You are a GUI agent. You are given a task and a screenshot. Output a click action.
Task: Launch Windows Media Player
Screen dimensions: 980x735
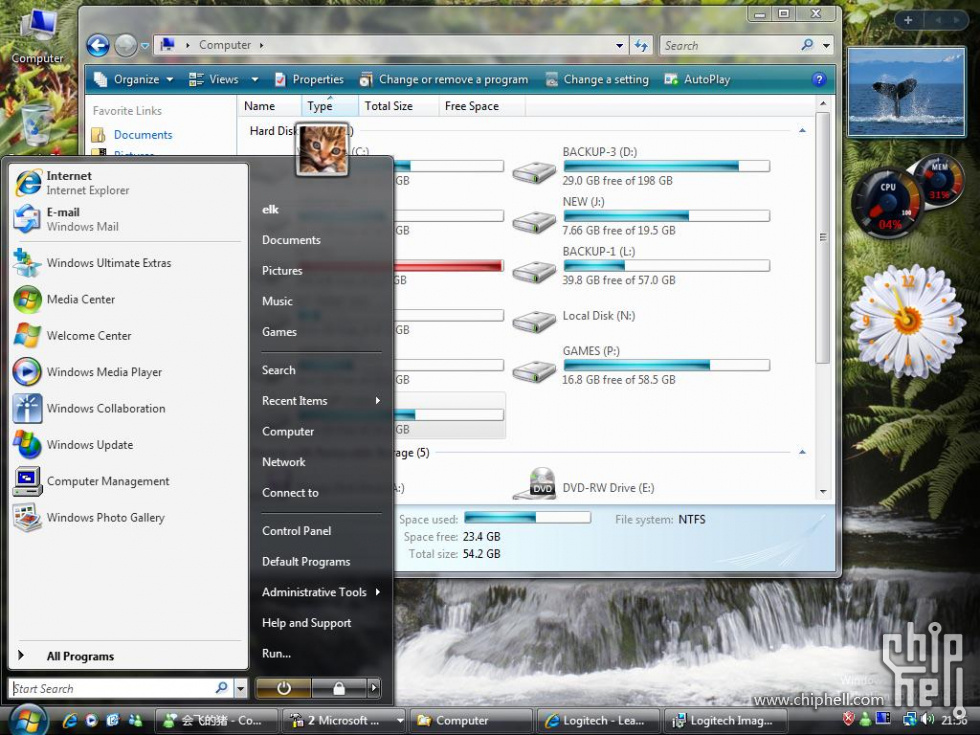128,372
